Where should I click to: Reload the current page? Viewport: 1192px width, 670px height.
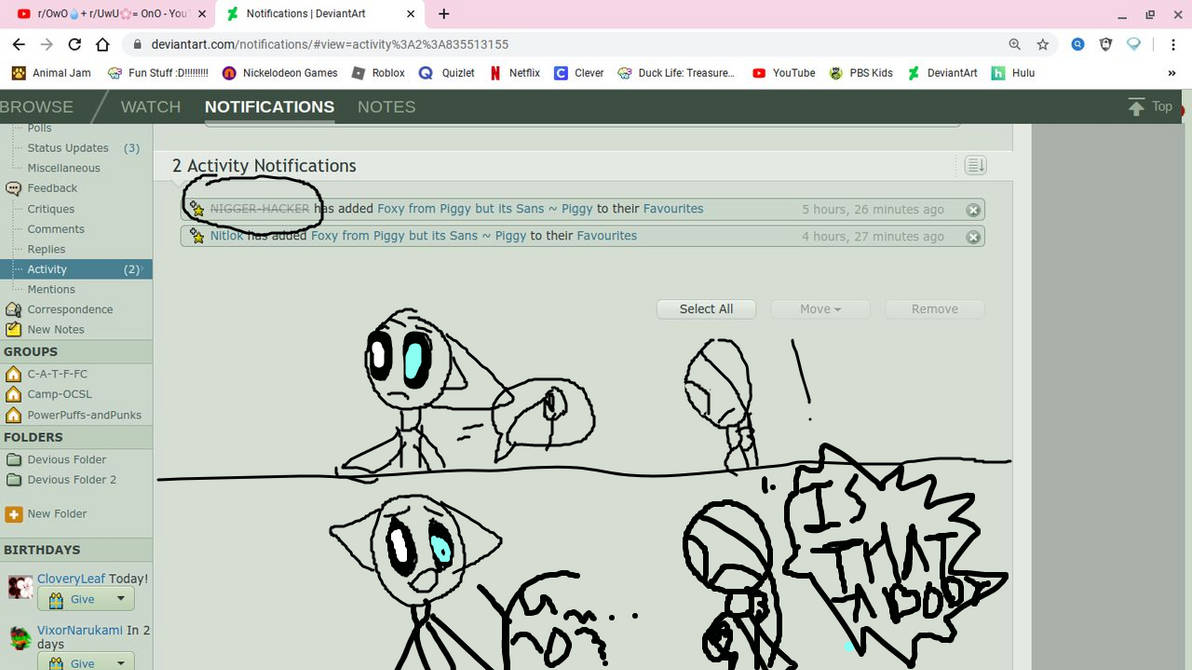[74, 44]
